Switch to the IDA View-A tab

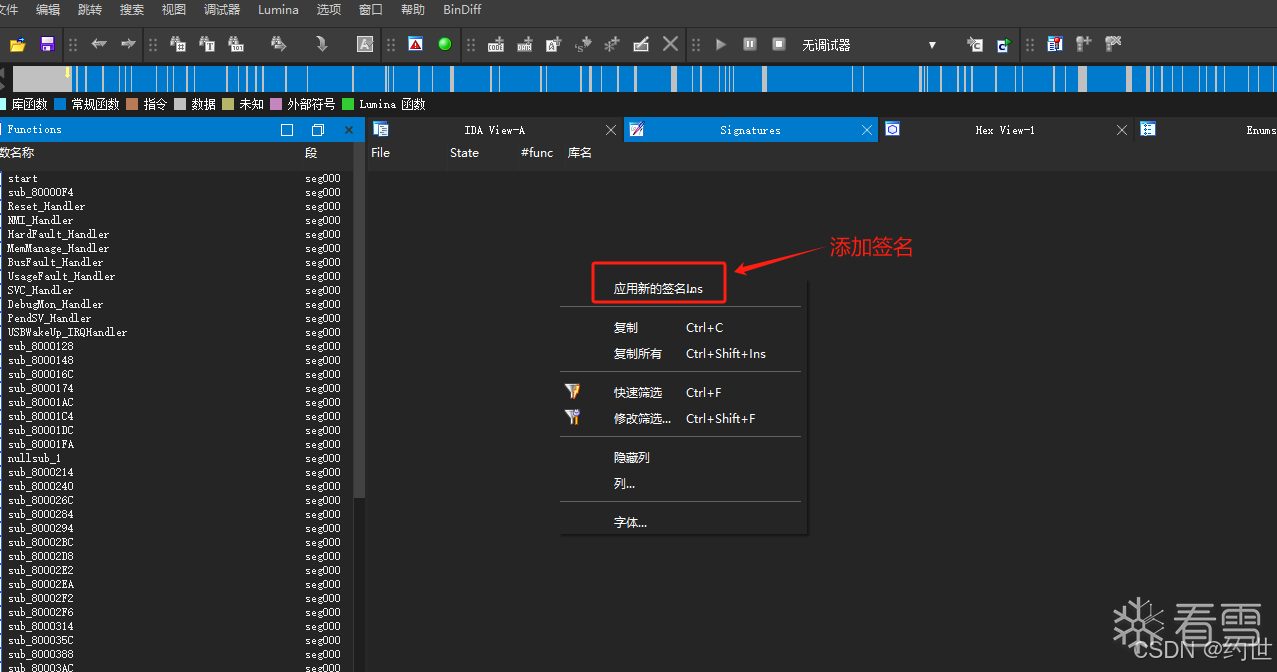pyautogui.click(x=494, y=130)
